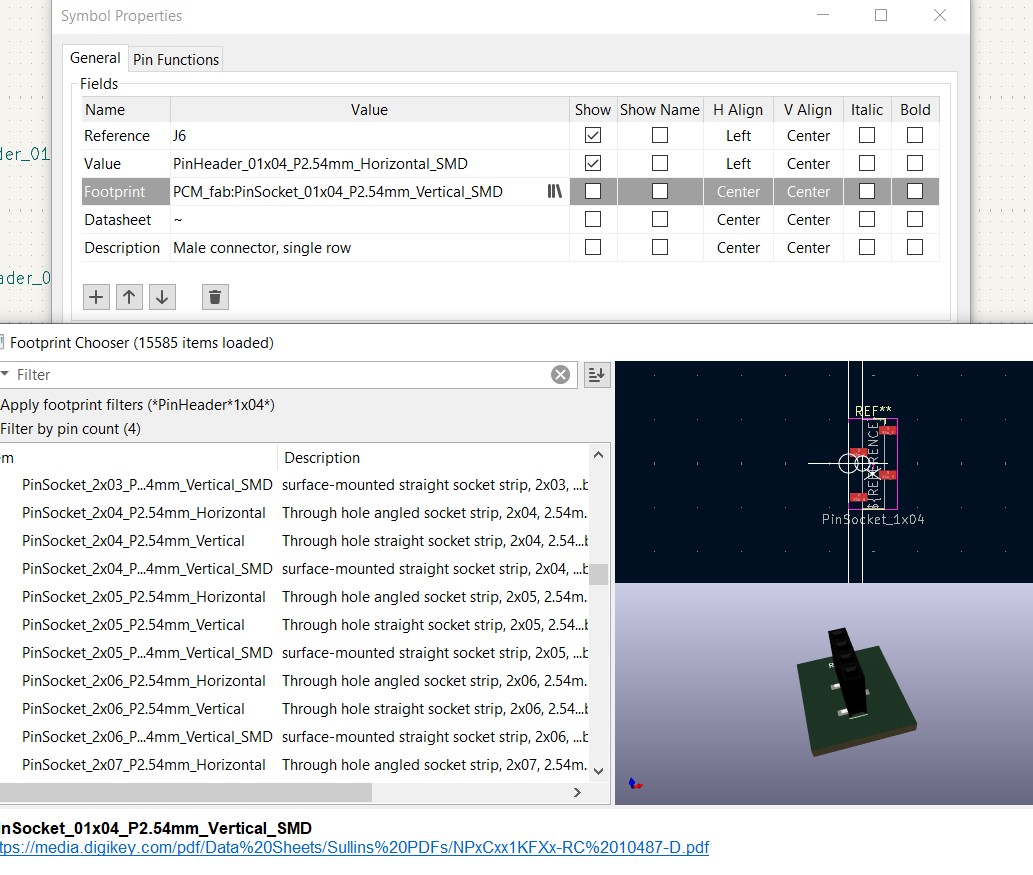Toggle Show checkbox for Value field
This screenshot has width=1033, height=875.
(593, 163)
